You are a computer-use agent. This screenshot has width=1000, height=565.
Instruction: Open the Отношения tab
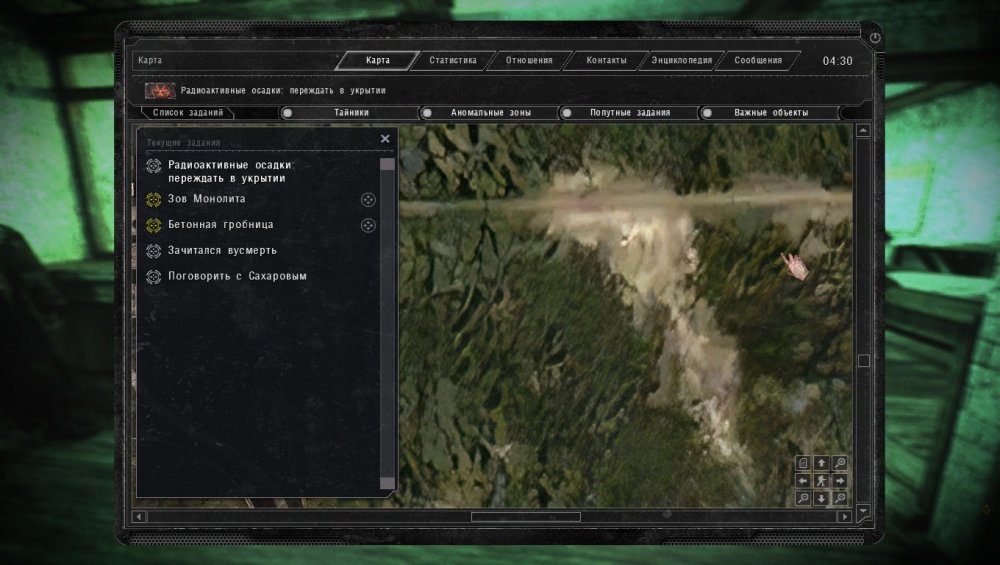coord(529,61)
